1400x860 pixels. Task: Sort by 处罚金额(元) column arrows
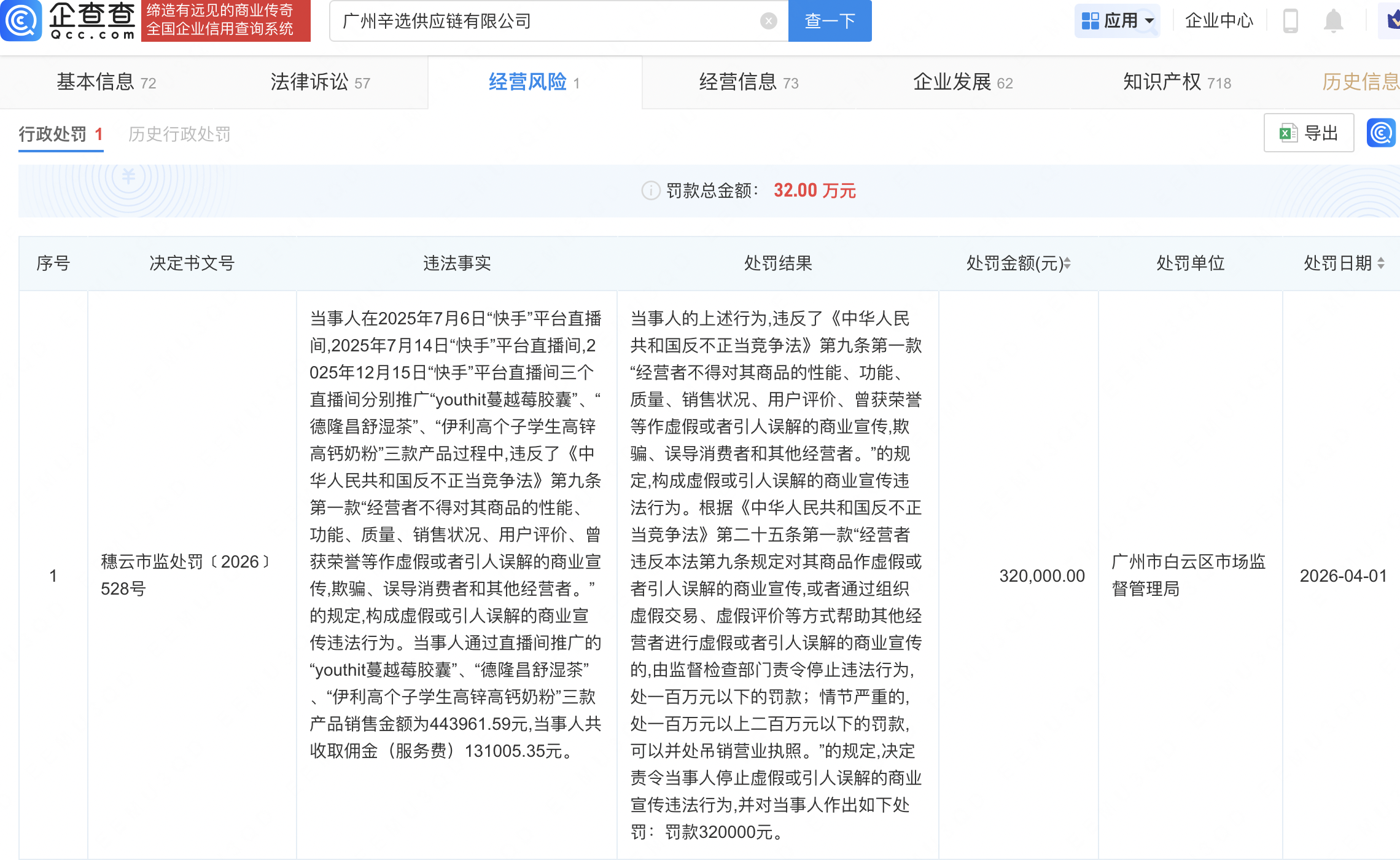pyautogui.click(x=1067, y=264)
